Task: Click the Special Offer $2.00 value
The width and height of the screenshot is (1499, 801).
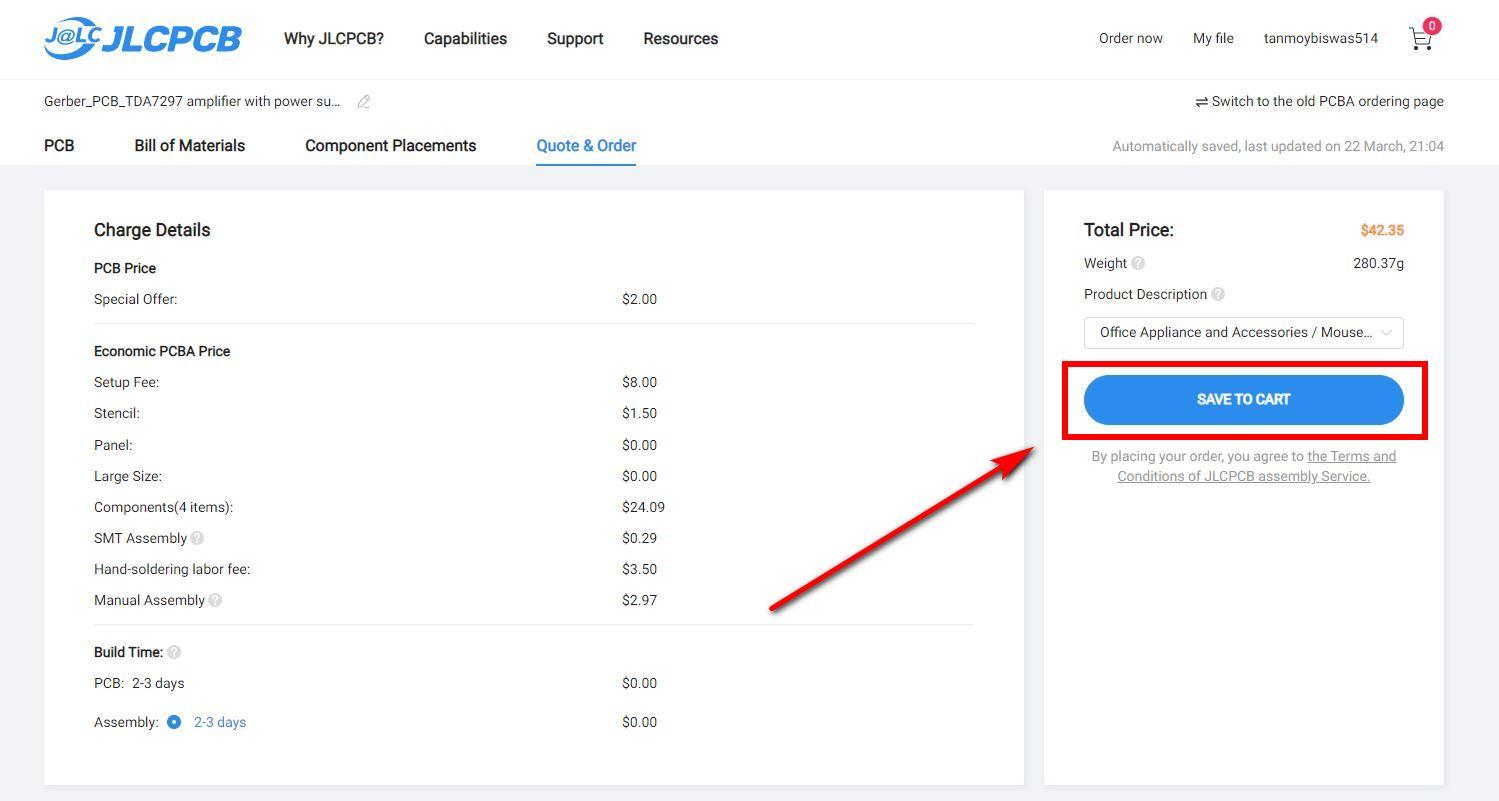Action: coord(639,299)
